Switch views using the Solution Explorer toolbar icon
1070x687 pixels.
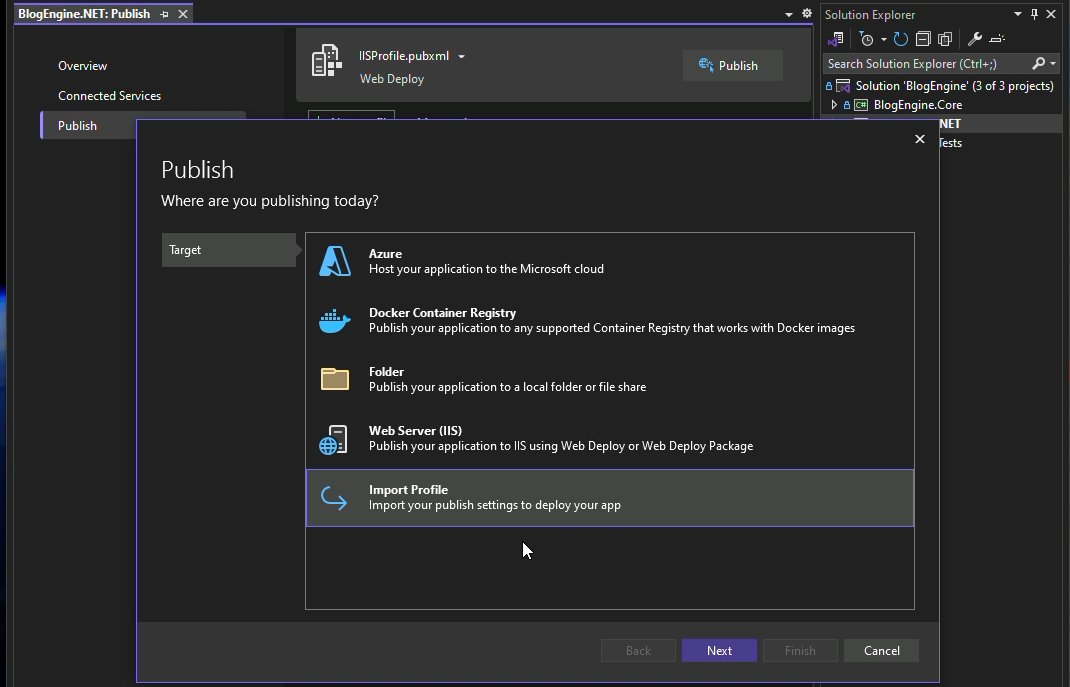point(836,39)
